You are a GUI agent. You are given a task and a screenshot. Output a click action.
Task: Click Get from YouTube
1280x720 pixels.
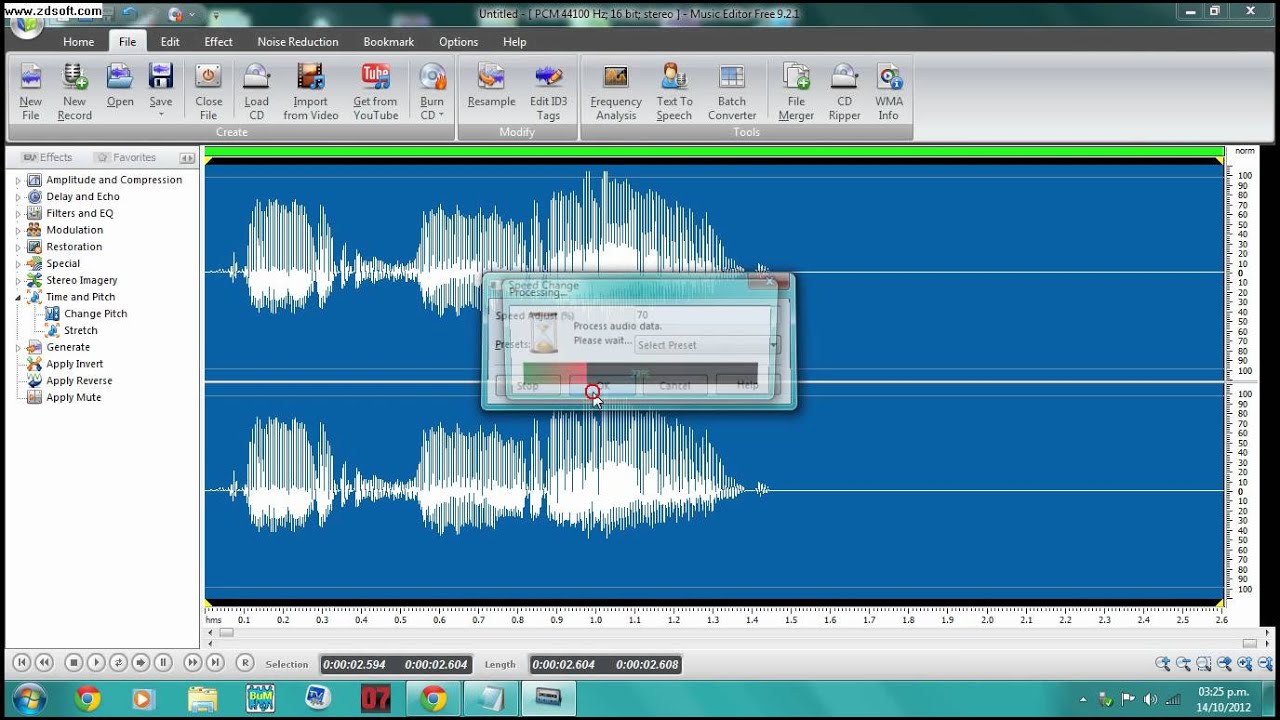click(375, 92)
